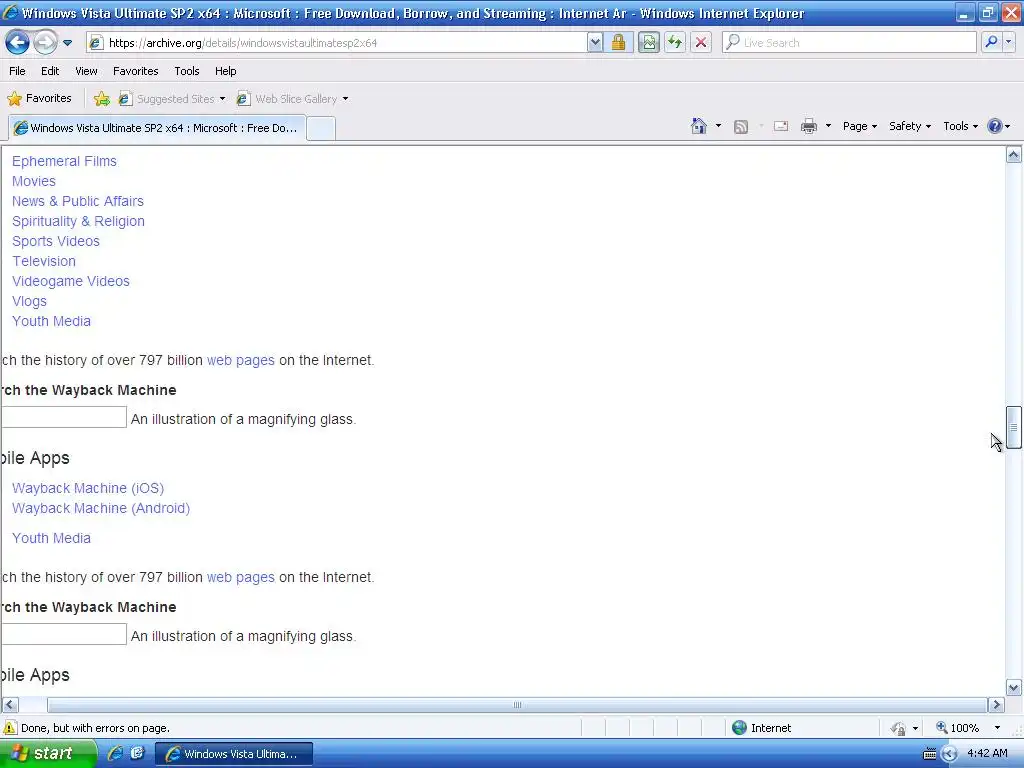
Task: Click the Windows Vista Ultima taskbar button
Action: (x=234, y=754)
